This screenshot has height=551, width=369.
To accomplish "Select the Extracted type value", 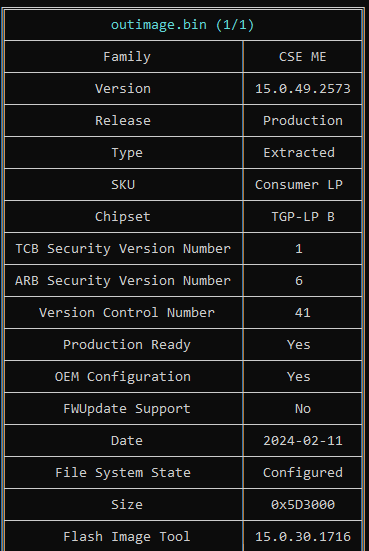I will pos(299,153).
